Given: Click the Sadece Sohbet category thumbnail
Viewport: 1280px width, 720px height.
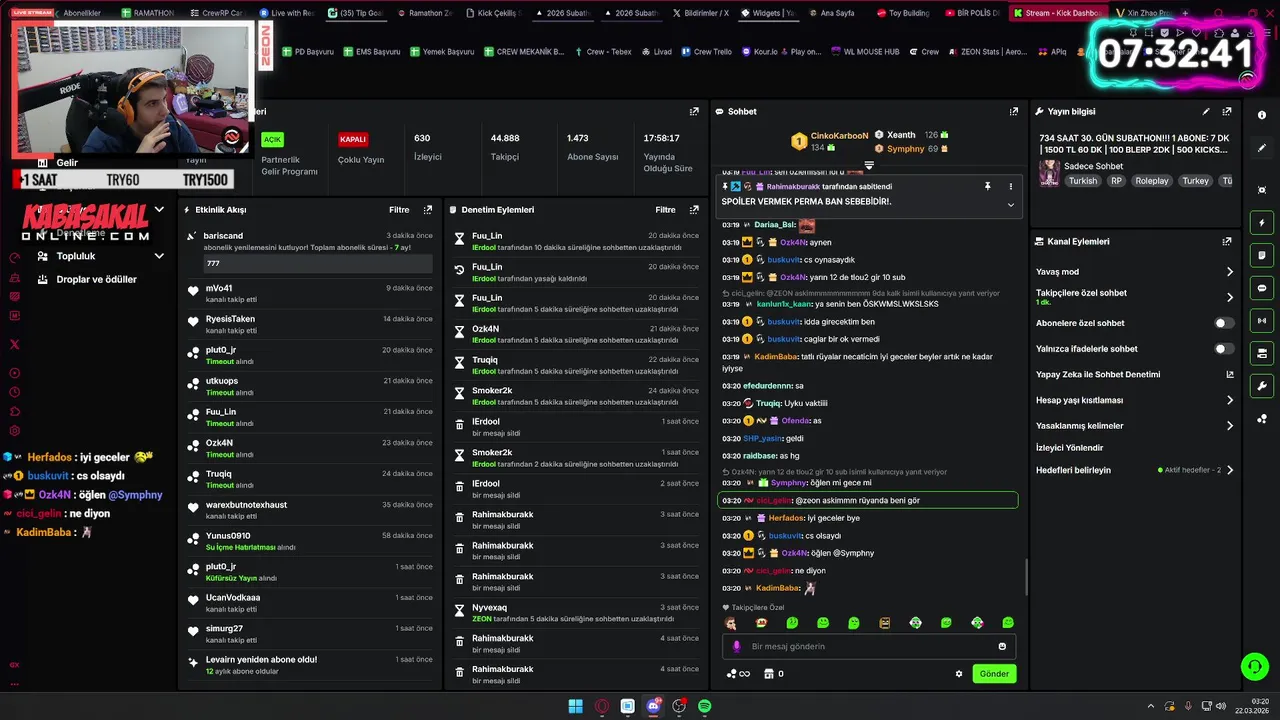Looking at the screenshot, I should pyautogui.click(x=1049, y=173).
